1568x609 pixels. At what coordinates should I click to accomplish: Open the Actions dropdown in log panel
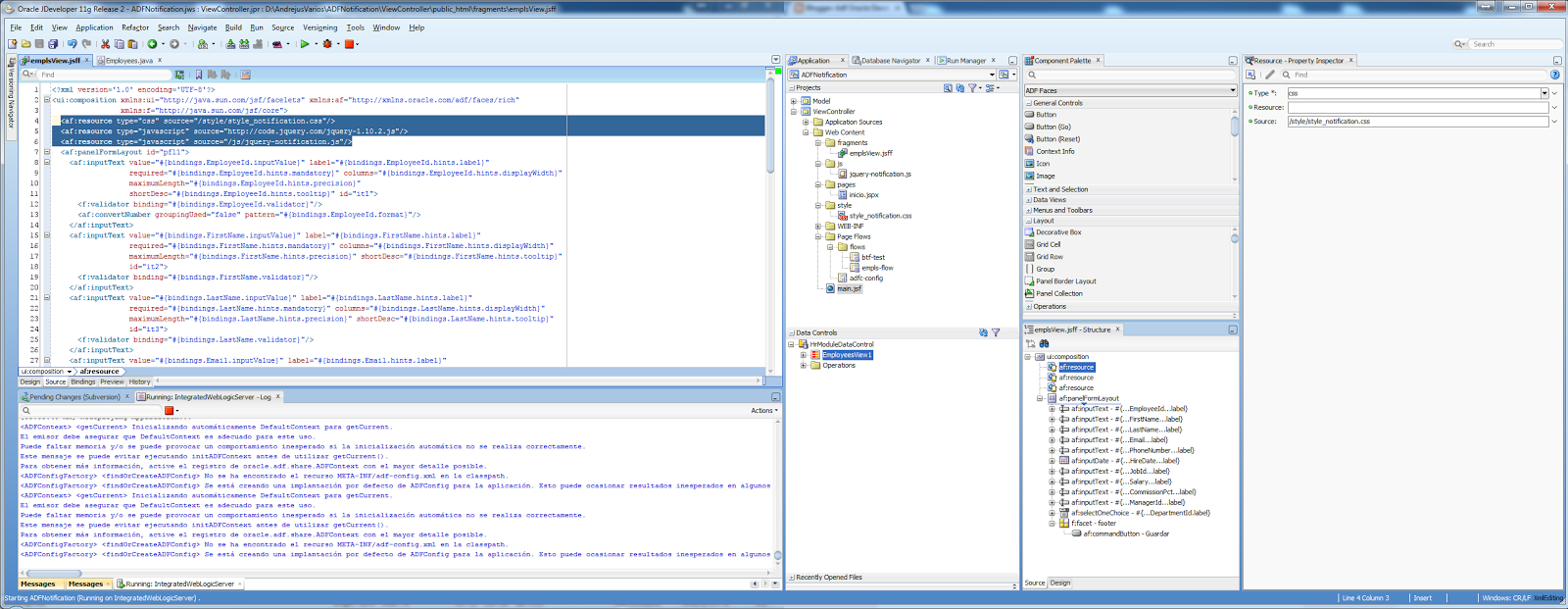point(763,410)
